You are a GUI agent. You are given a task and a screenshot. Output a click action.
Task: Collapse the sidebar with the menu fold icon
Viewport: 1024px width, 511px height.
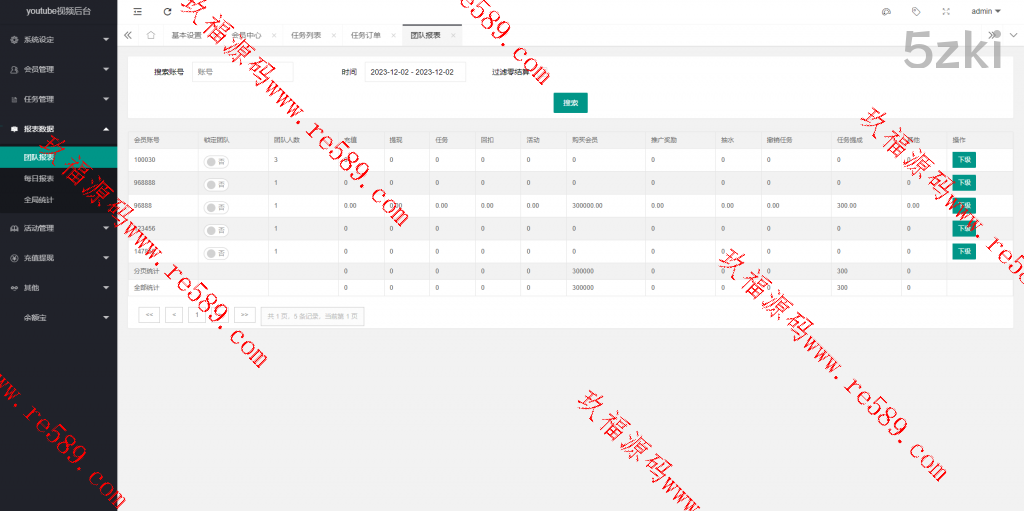138,12
